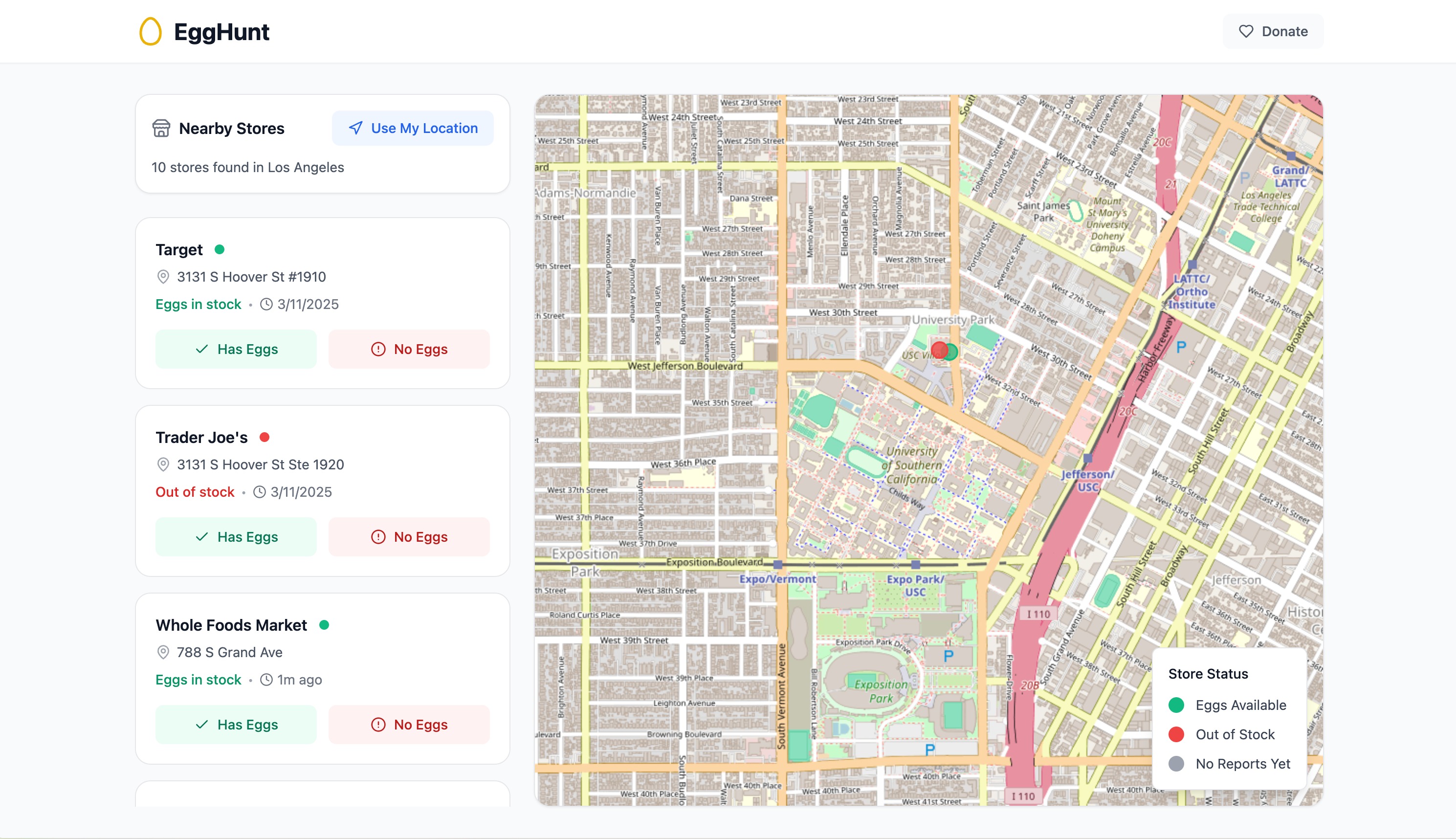Click the heart icon on the Donate button

pyautogui.click(x=1246, y=31)
